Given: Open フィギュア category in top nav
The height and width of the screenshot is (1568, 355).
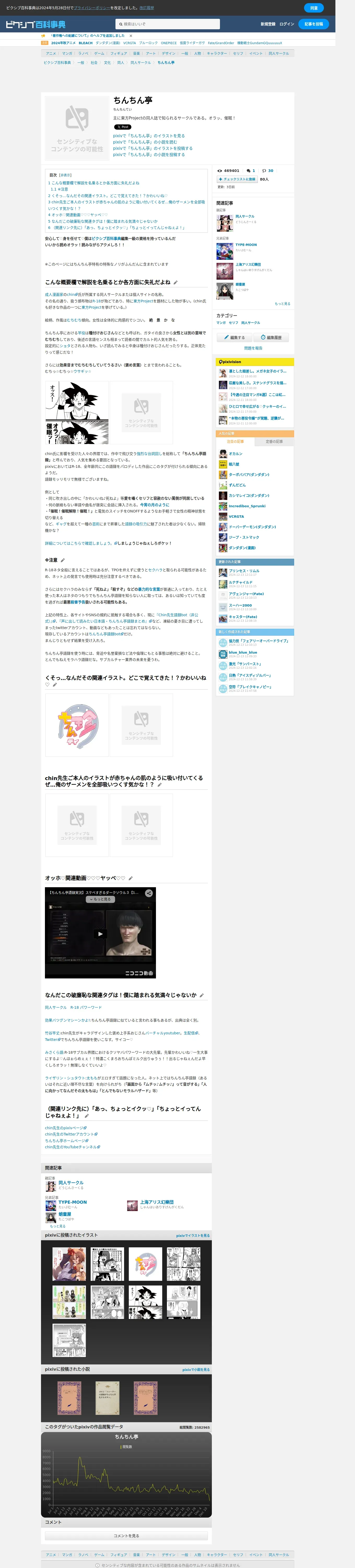Looking at the screenshot, I should click(x=119, y=54).
